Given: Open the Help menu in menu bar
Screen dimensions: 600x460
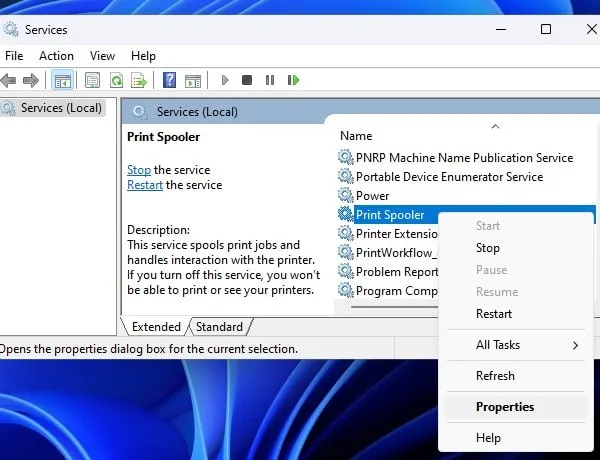Looking at the screenshot, I should click(143, 56).
